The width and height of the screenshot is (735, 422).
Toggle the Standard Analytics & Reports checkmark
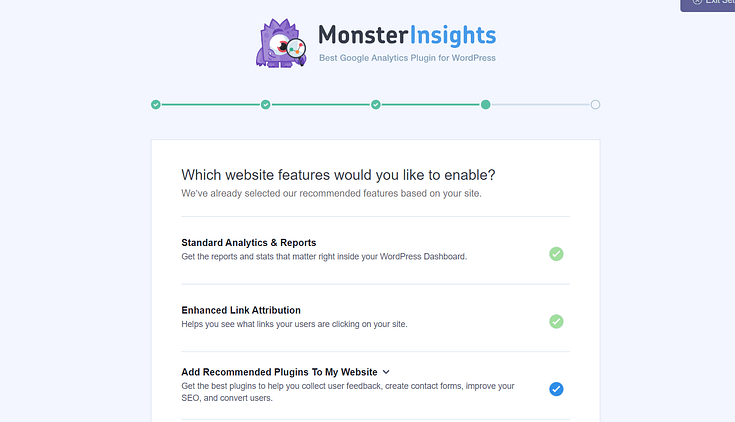(556, 254)
